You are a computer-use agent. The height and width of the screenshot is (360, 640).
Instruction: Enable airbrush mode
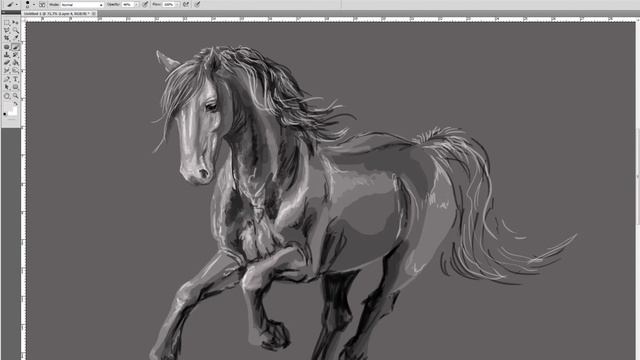pyautogui.click(x=186, y=4)
